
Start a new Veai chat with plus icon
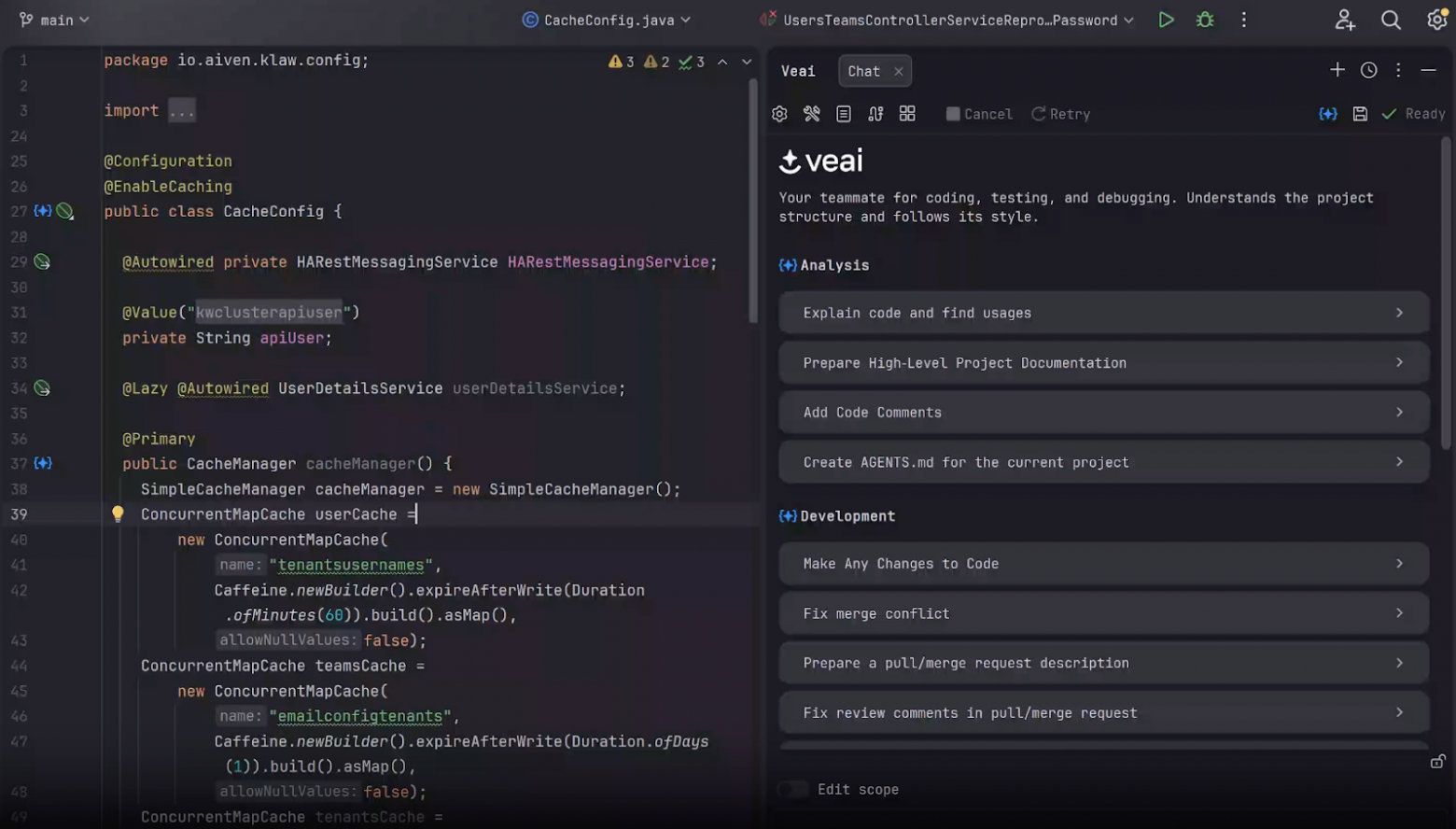pyautogui.click(x=1337, y=70)
